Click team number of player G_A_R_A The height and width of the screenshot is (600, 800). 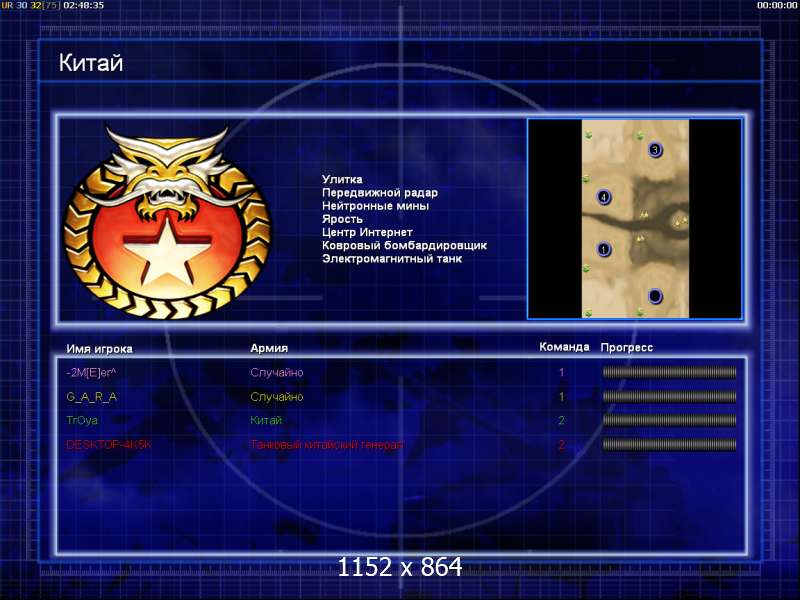561,396
